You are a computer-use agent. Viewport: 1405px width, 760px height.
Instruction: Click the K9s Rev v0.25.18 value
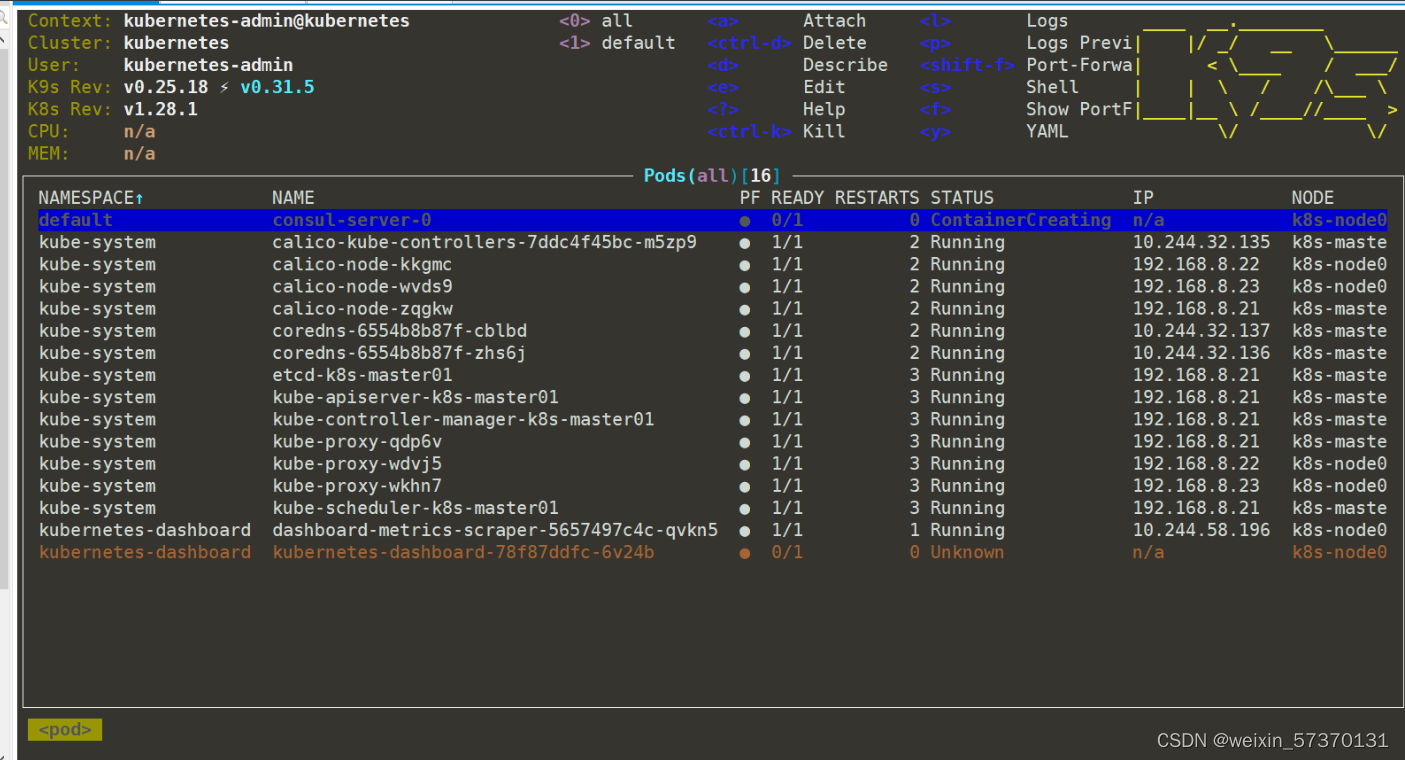pos(166,87)
